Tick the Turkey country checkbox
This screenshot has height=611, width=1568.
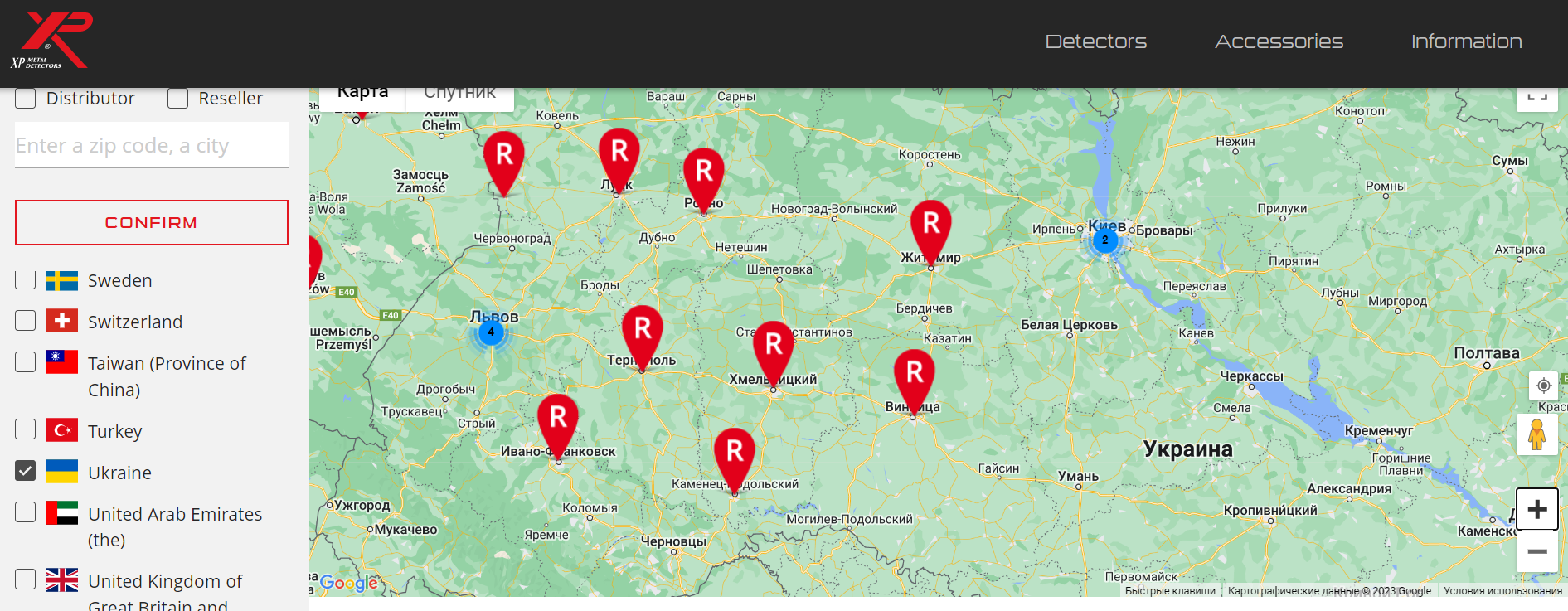tap(26, 429)
